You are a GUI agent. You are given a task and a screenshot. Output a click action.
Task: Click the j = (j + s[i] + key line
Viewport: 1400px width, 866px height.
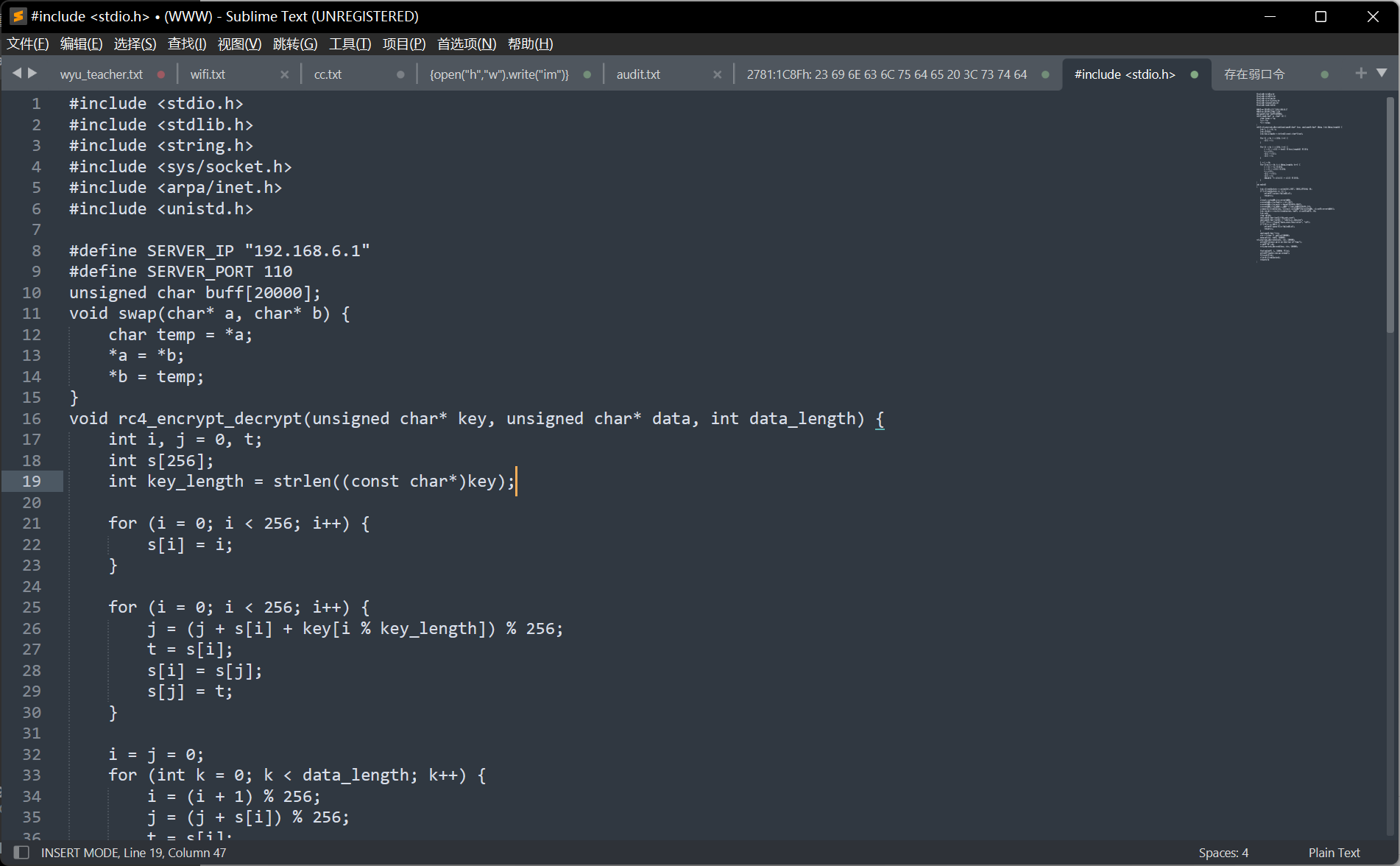(x=355, y=628)
